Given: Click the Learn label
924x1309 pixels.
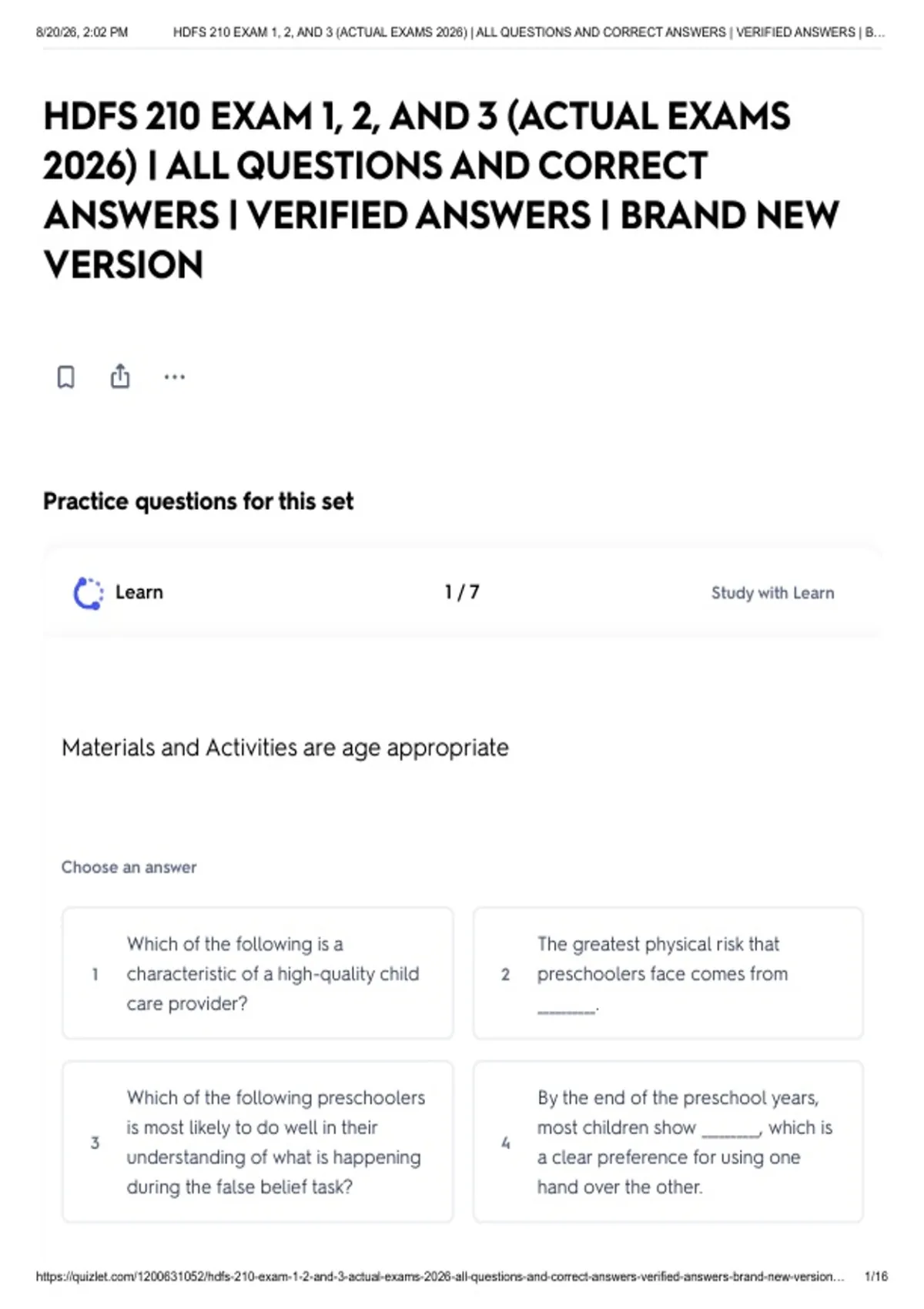Looking at the screenshot, I should pos(139,592).
